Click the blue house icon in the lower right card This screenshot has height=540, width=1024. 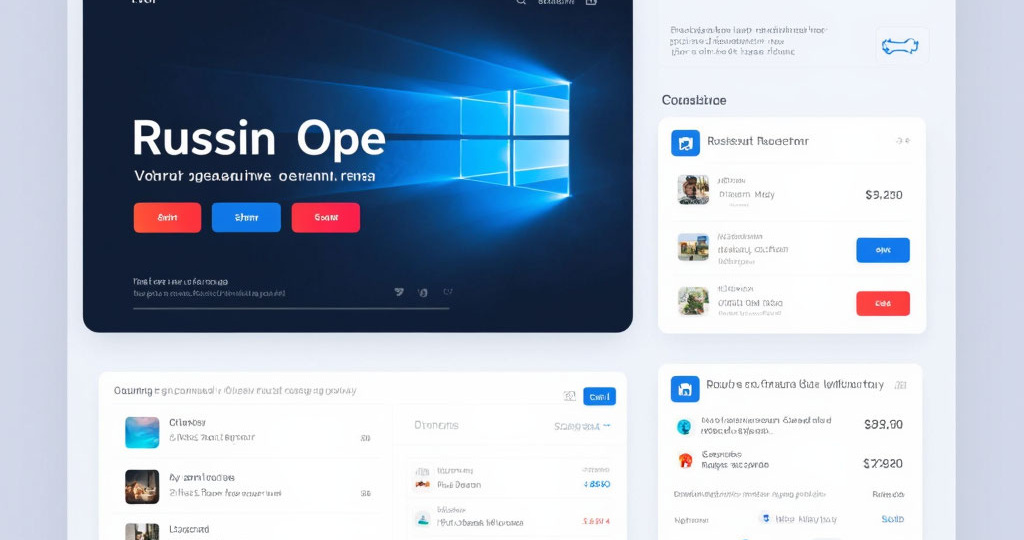tap(685, 389)
